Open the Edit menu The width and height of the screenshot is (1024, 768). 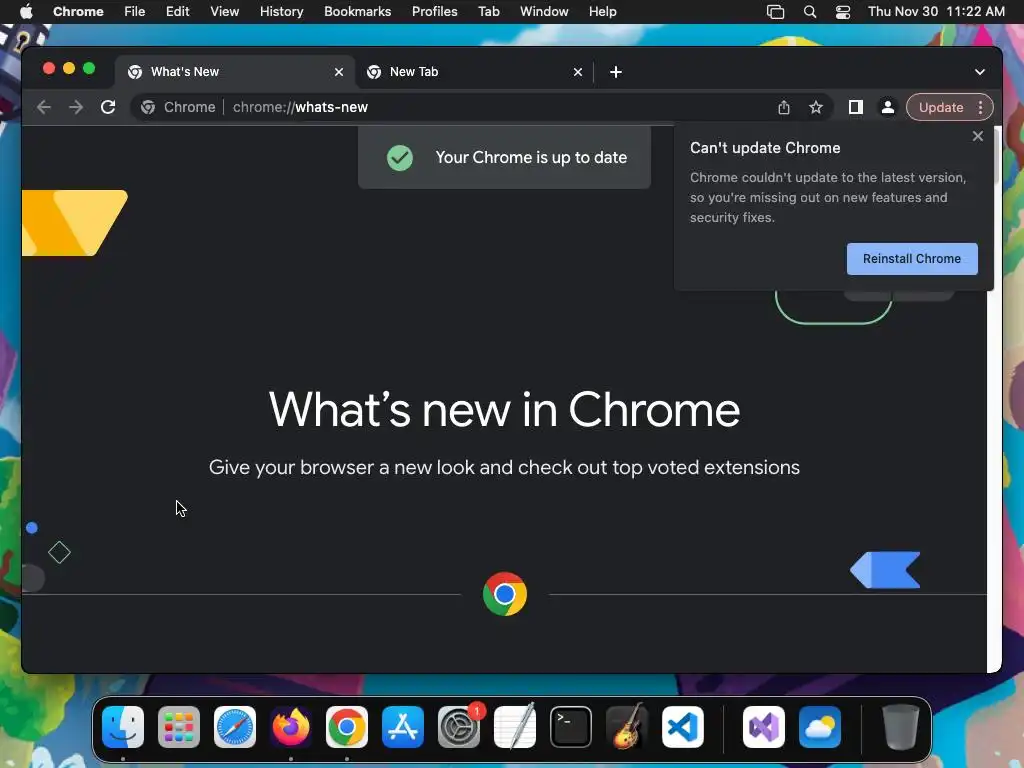pyautogui.click(x=177, y=11)
